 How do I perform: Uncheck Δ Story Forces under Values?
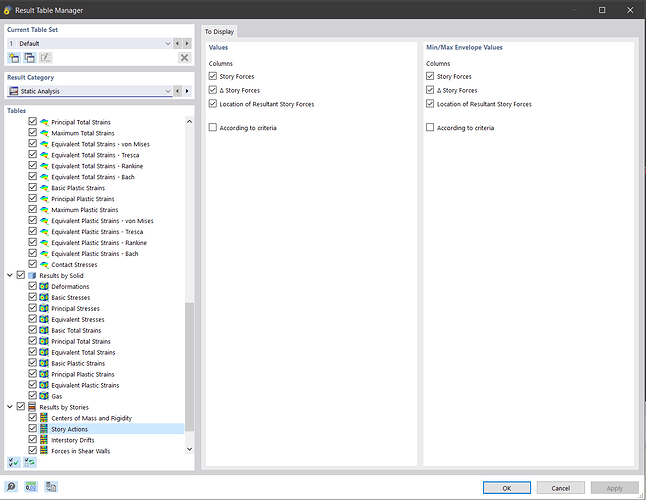coord(213,90)
